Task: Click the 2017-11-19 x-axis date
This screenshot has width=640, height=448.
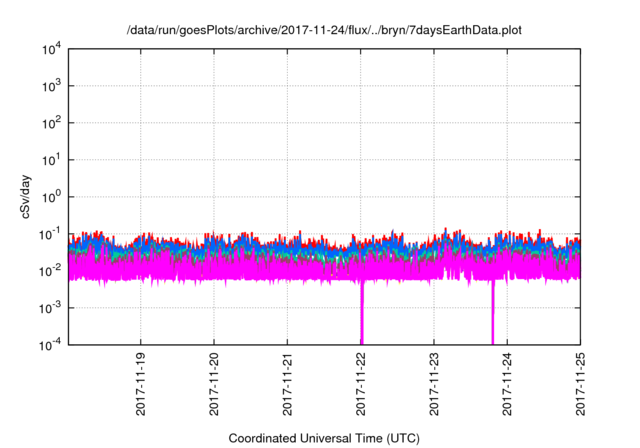Action: (x=141, y=384)
